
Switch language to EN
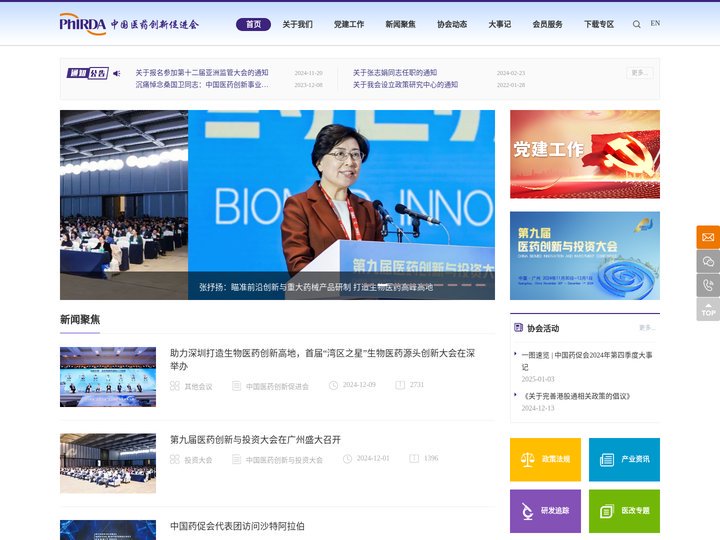click(655, 23)
